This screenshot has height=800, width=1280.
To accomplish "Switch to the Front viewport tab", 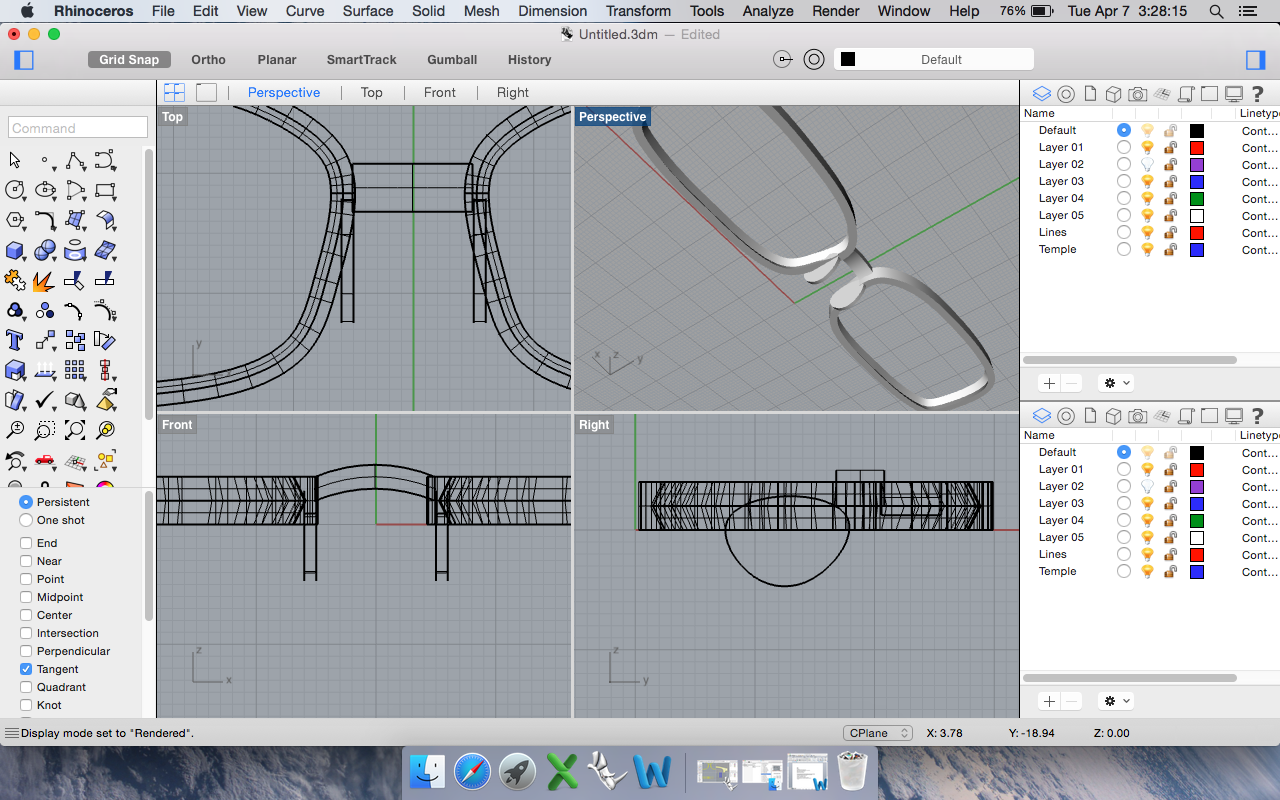I will point(439,92).
